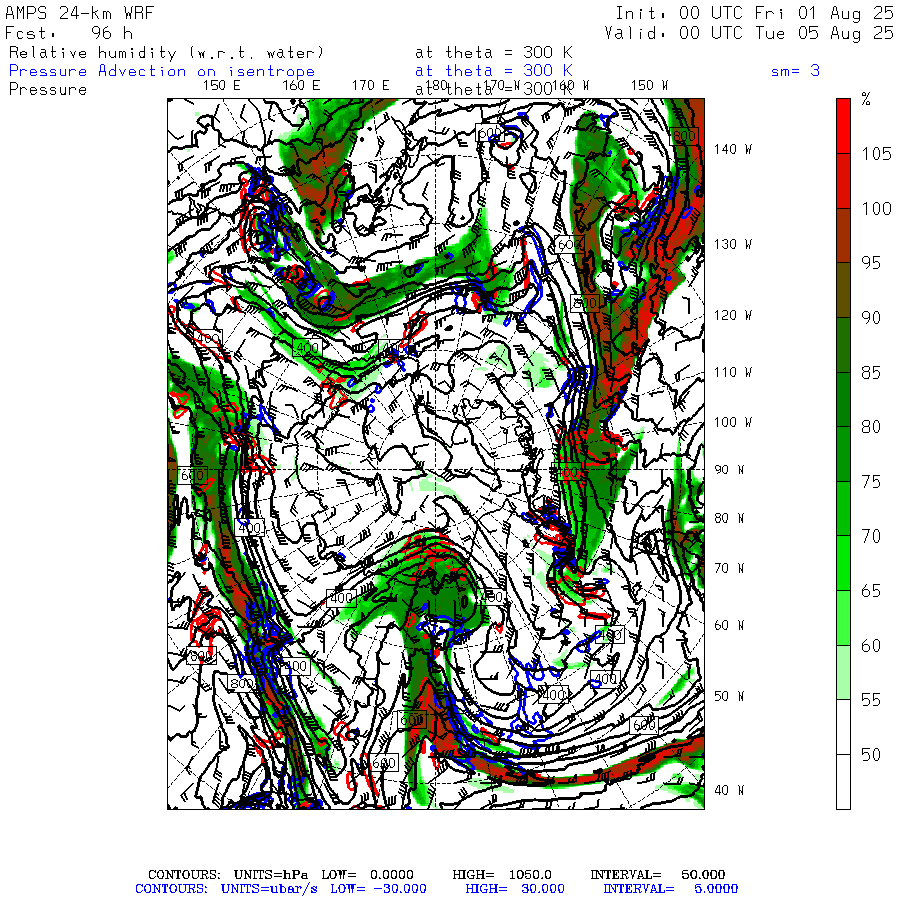This screenshot has height=900, width=900.
Task: Click the dark green band between 85 and 90
Action: [x=843, y=344]
